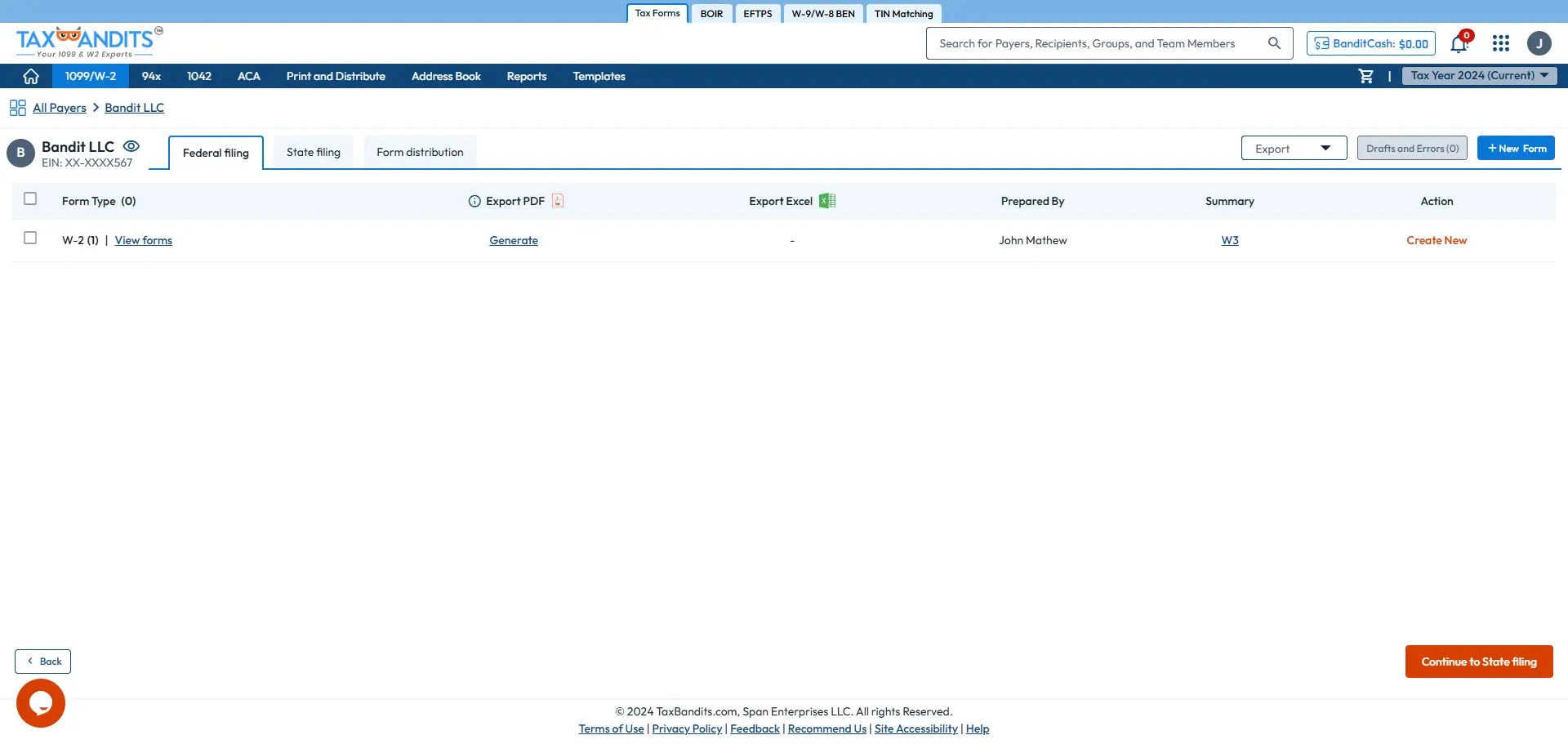Switch to the BOIR tab
The width and height of the screenshot is (1568, 744).
711,14
